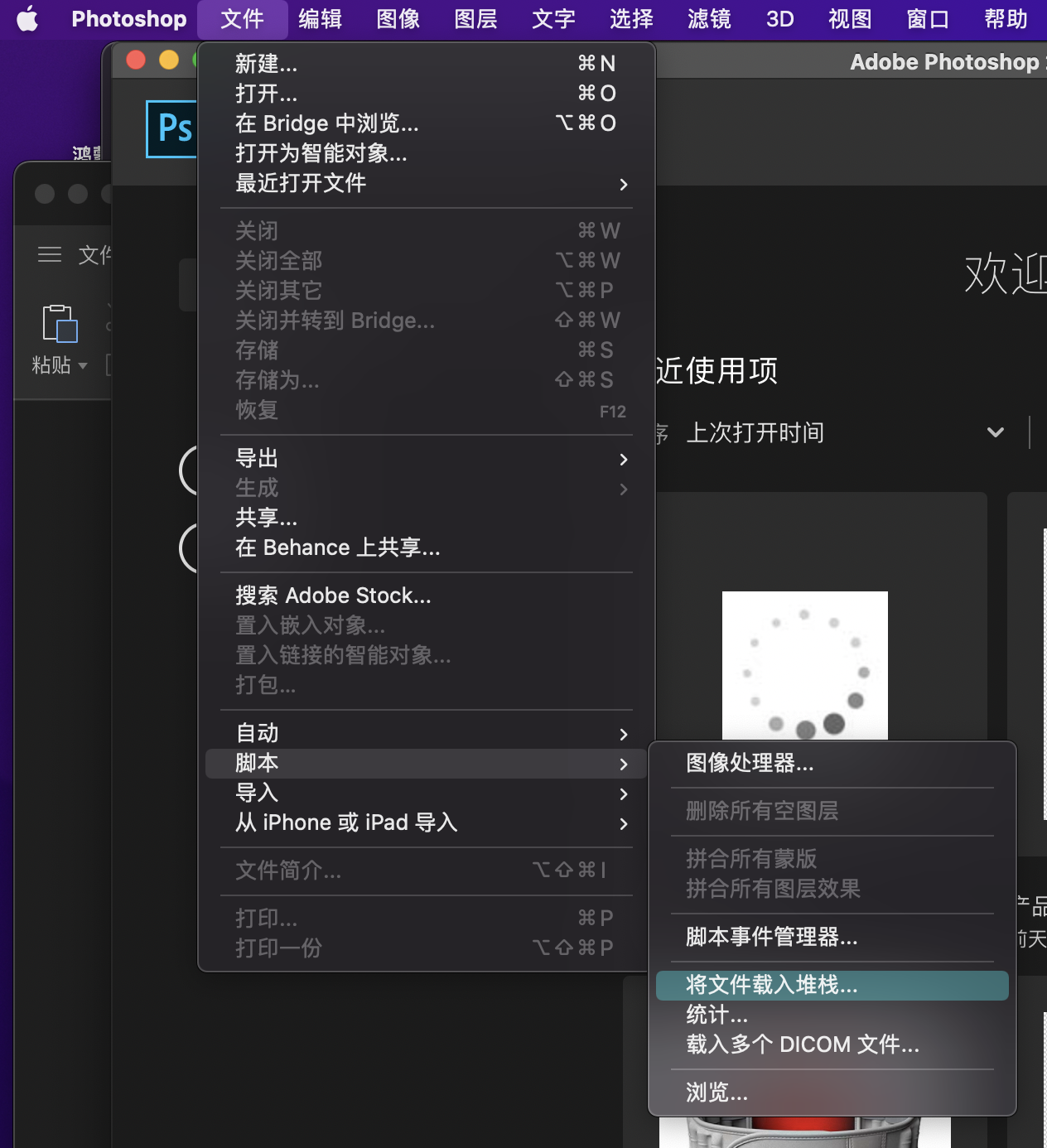Expand the 上次打开时间 sort dropdown
The width and height of the screenshot is (1047, 1148).
(x=995, y=432)
